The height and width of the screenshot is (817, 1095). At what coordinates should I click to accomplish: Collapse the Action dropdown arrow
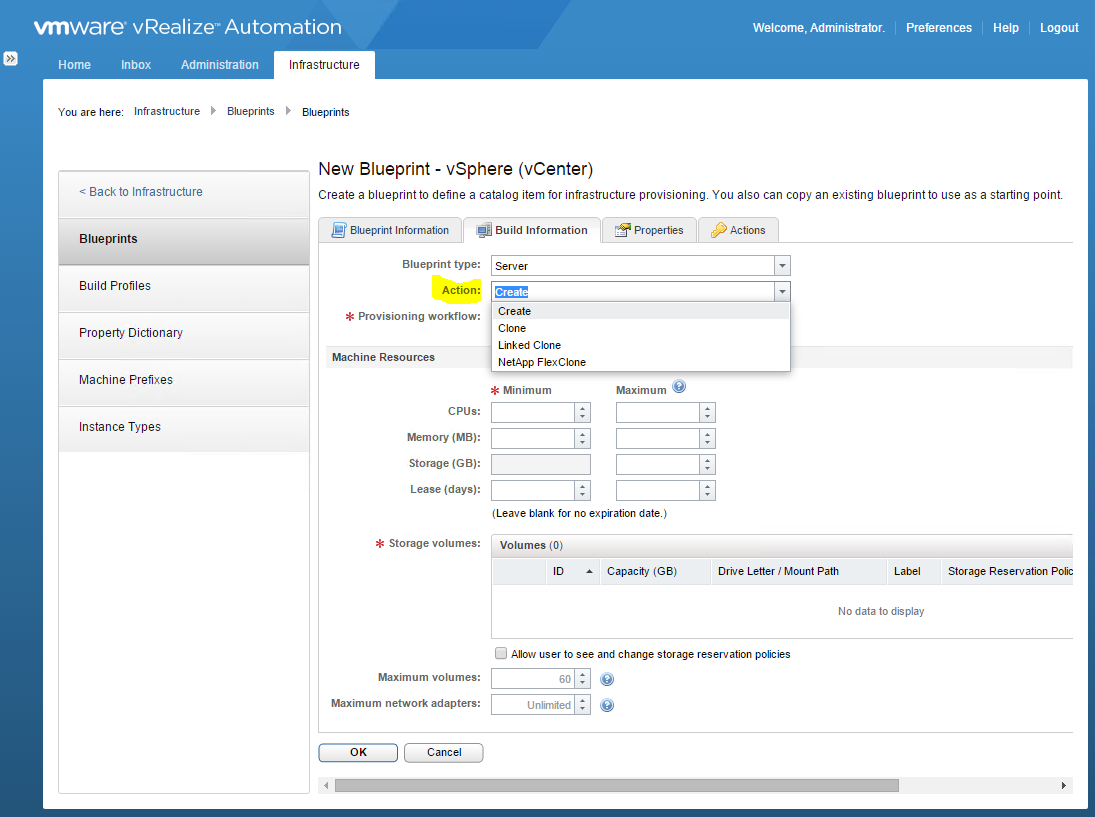click(x=782, y=291)
